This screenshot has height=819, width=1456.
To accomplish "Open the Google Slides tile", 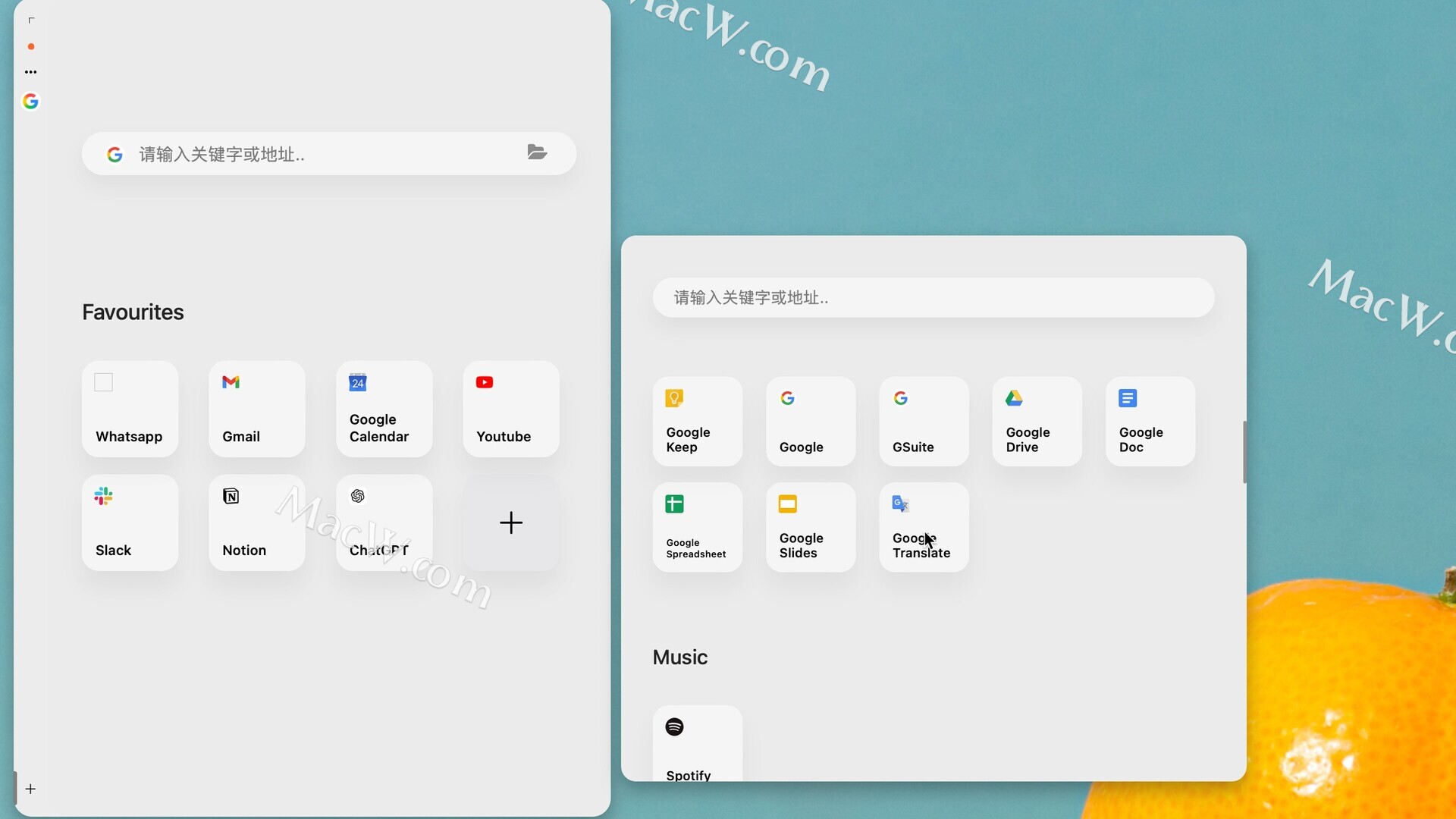I will coord(811,527).
